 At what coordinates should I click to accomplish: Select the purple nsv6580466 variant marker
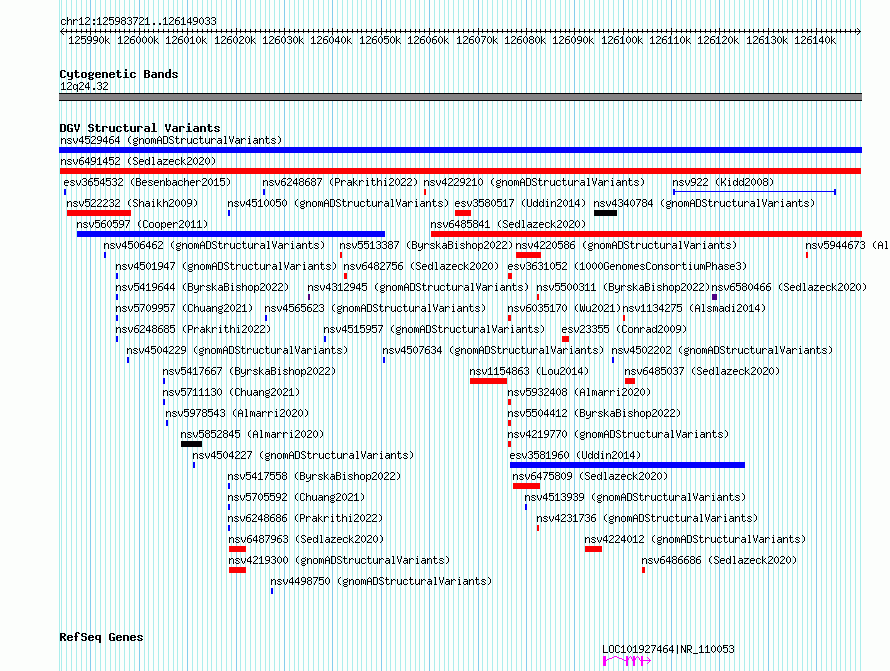(x=715, y=297)
